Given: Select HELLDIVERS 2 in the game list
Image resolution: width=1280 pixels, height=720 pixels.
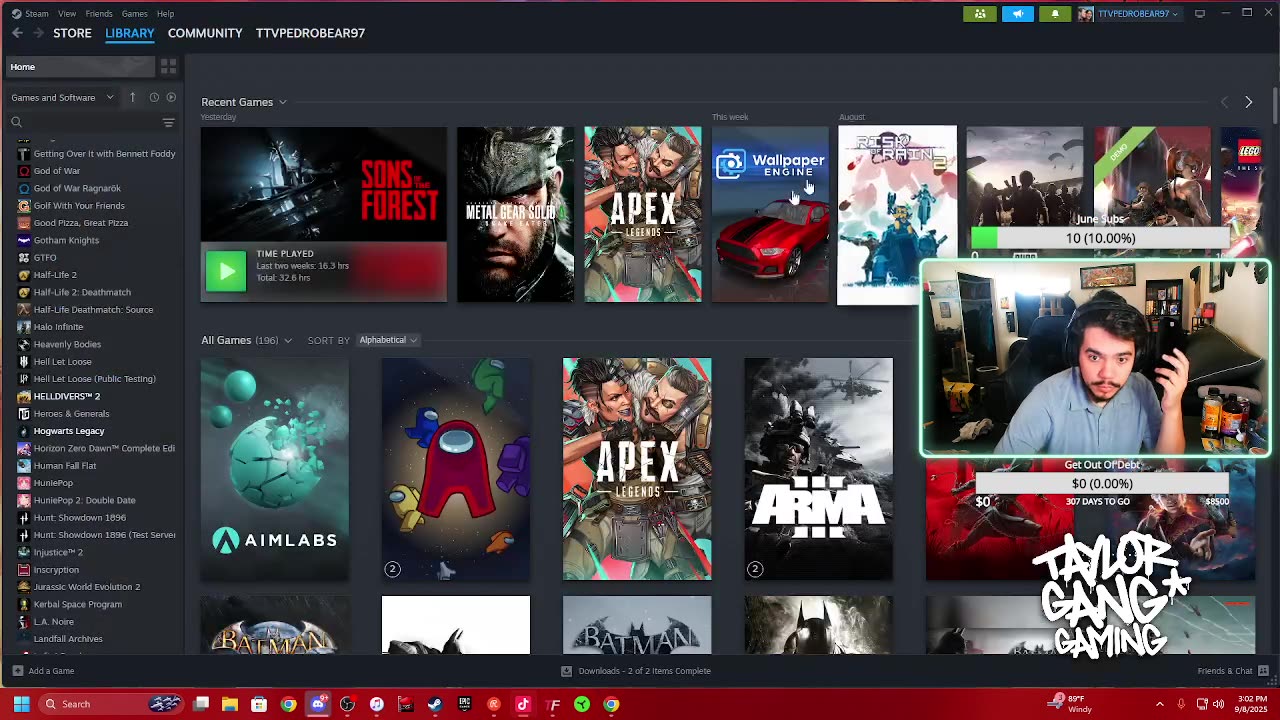Looking at the screenshot, I should pyautogui.click(x=67, y=396).
